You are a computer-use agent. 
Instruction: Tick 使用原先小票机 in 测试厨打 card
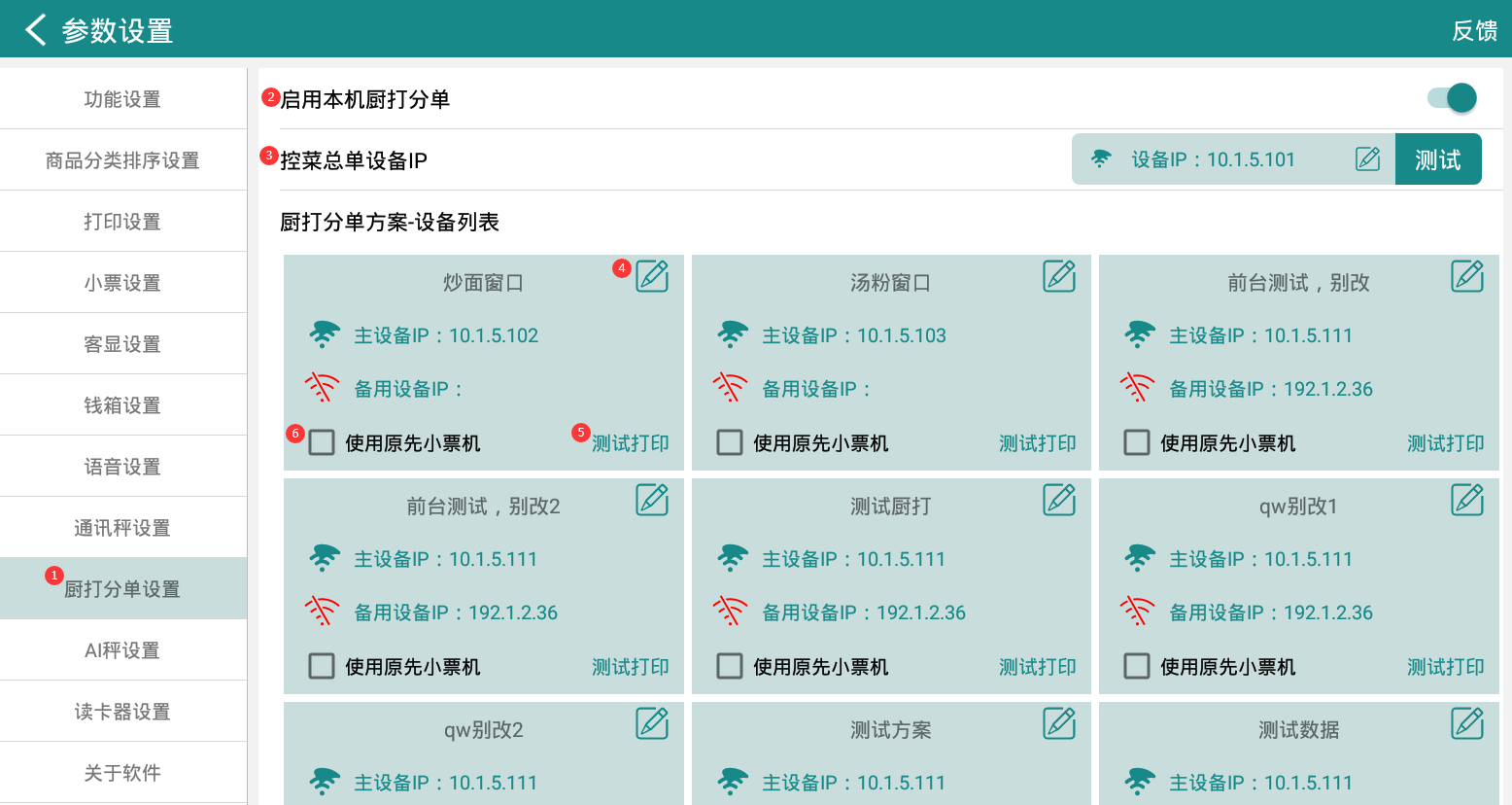(730, 667)
